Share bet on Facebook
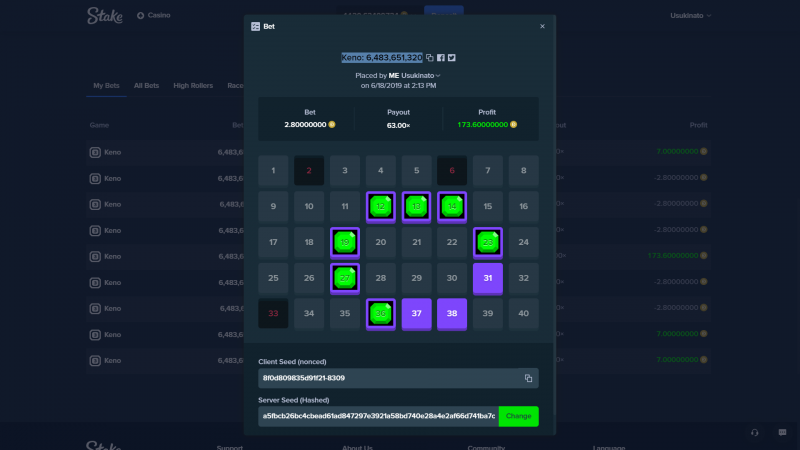Viewport: 800px width, 450px height. [x=441, y=58]
